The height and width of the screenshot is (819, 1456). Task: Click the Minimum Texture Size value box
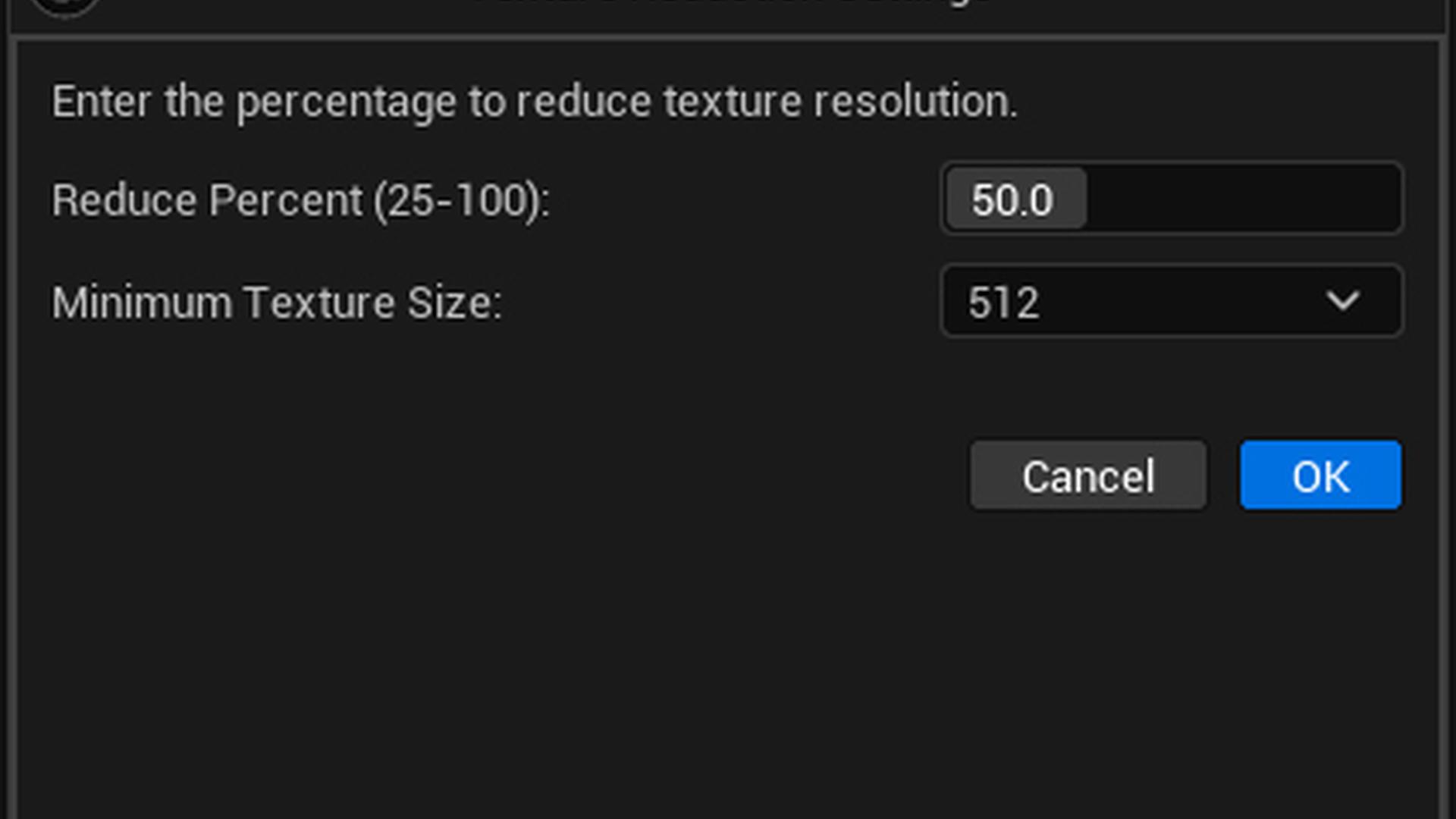pyautogui.click(x=1172, y=301)
